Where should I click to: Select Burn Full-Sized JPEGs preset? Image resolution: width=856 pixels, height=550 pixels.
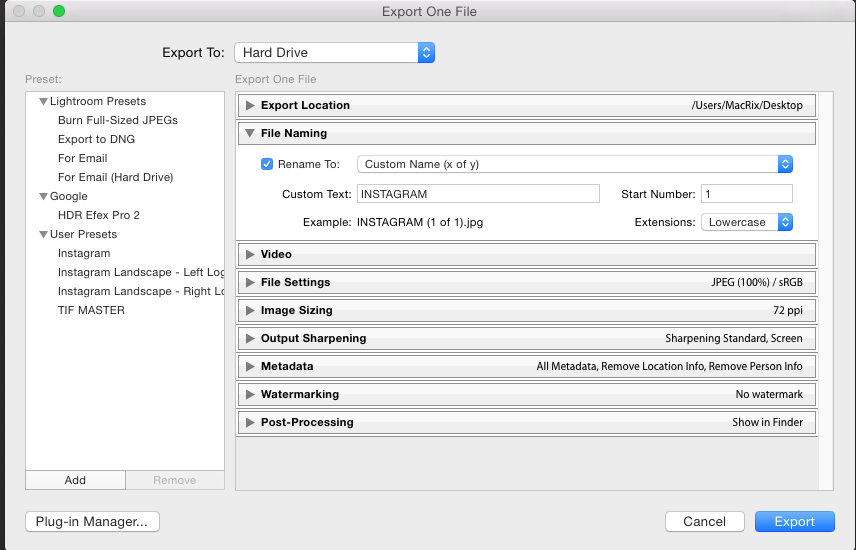[118, 120]
